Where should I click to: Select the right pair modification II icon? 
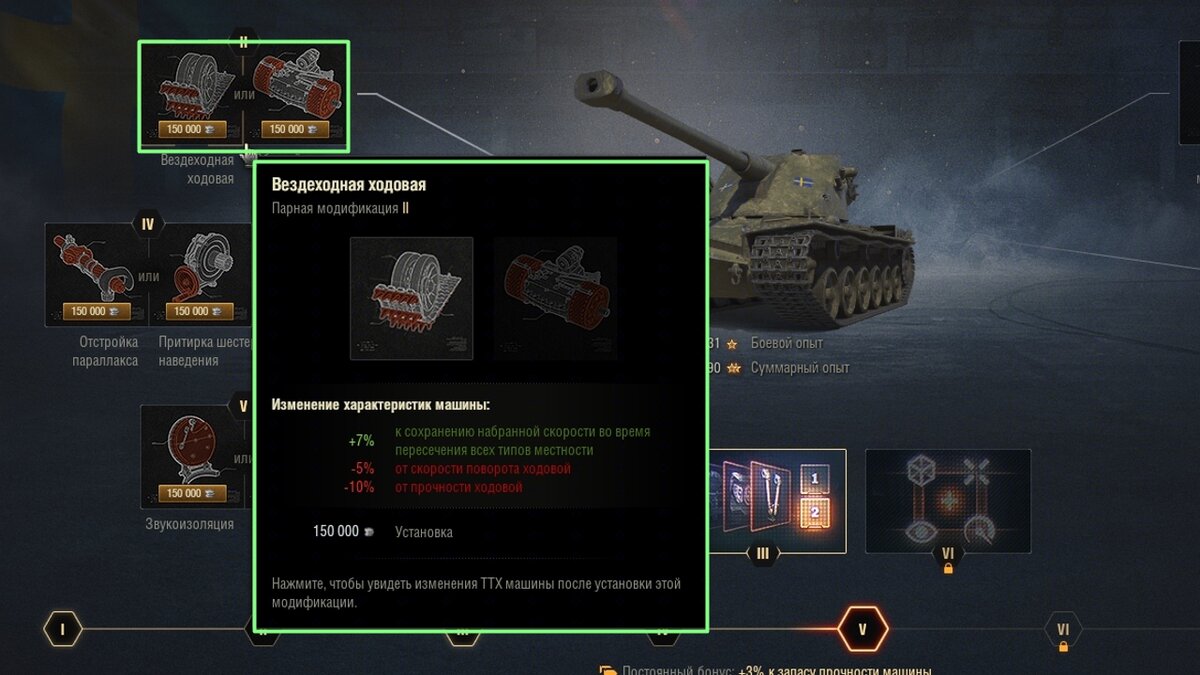[296, 87]
